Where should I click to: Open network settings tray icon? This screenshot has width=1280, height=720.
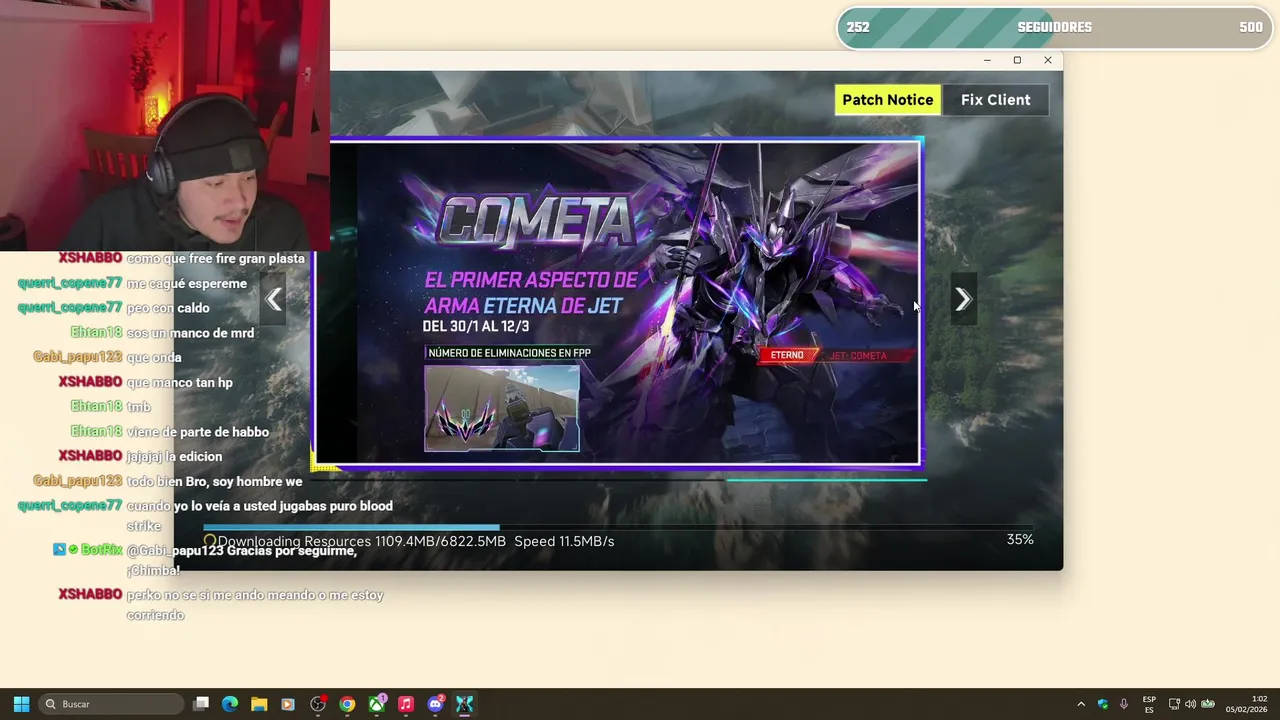[1174, 704]
